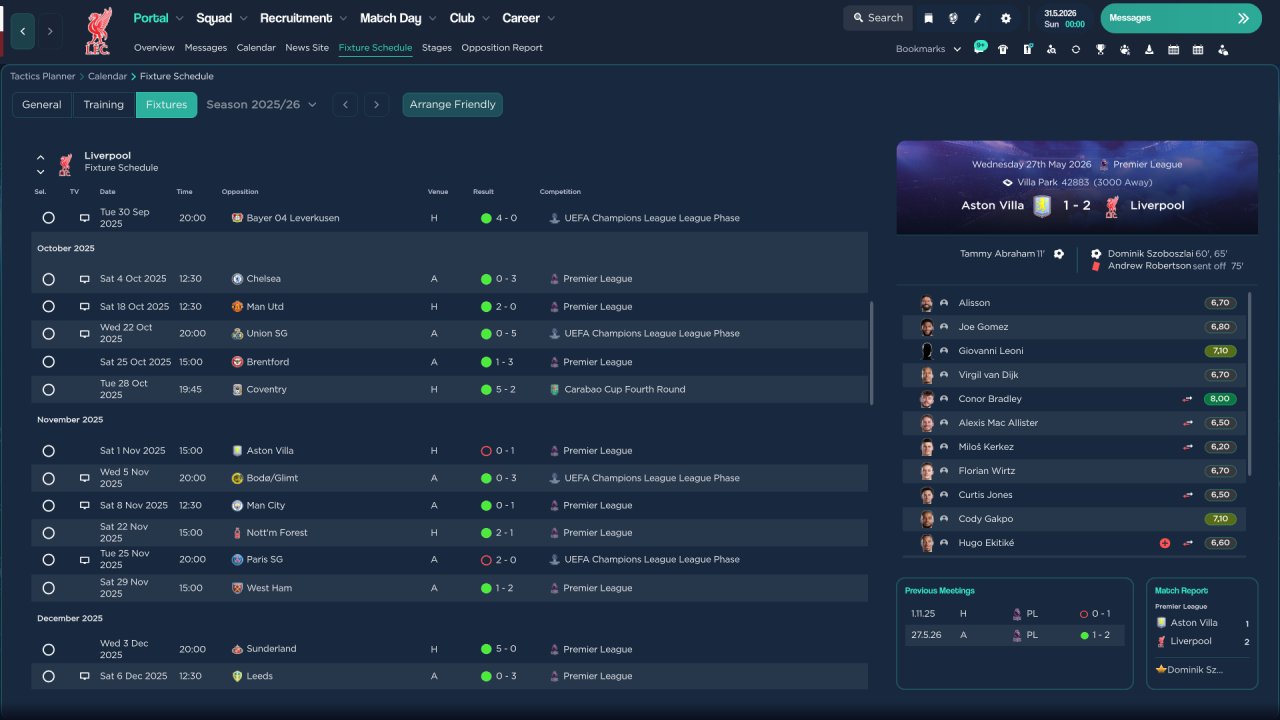
Task: Open the trophy icon in the bookmarks bar
Action: coord(1100,49)
